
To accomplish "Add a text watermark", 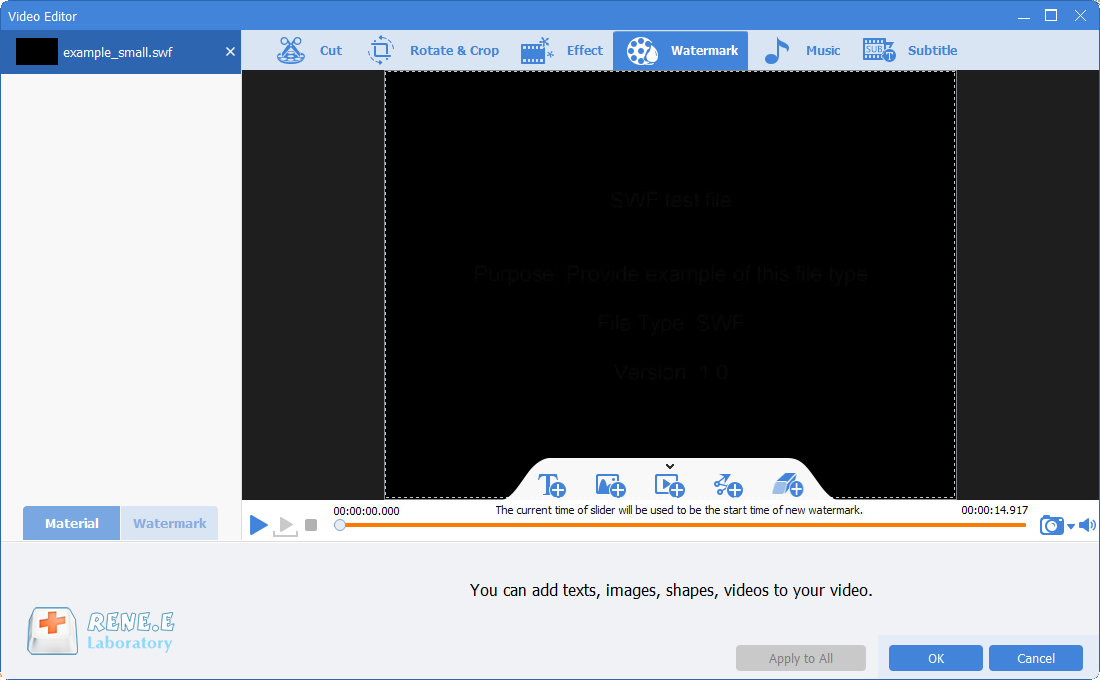I will [552, 486].
